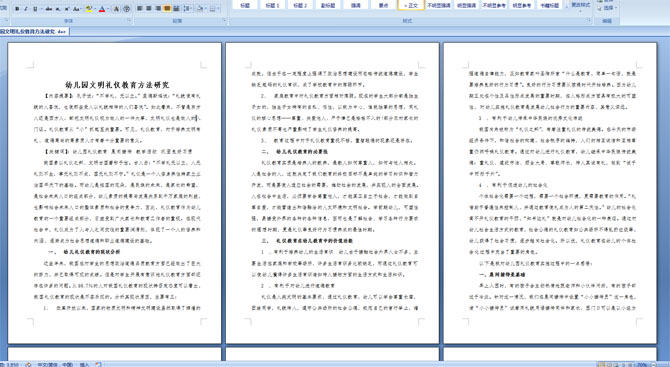Image resolution: width=670 pixels, height=367 pixels.
Task: Click the character shading A icon
Action: tap(116, 9)
